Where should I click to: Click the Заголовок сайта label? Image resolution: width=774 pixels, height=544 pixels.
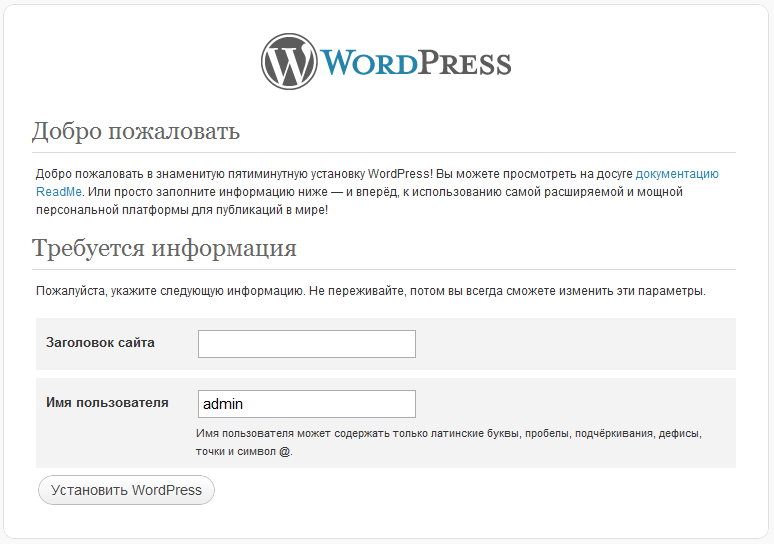(x=100, y=343)
